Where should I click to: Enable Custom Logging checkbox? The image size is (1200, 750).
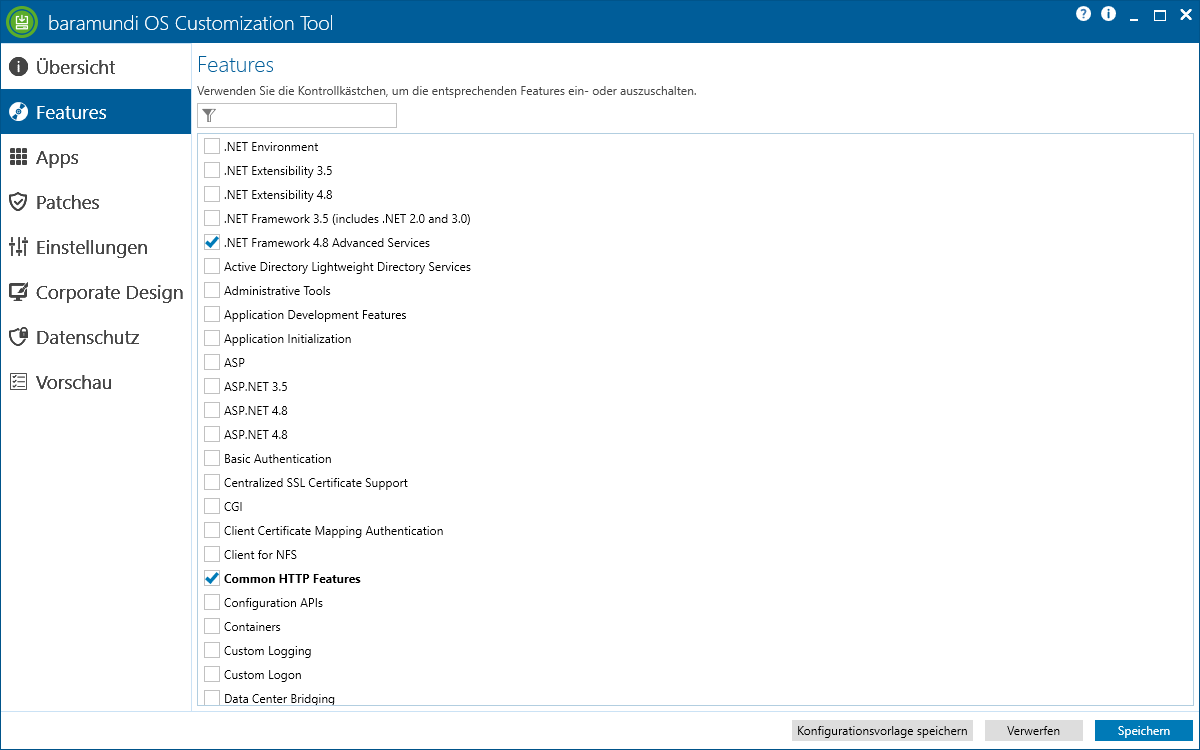pyautogui.click(x=212, y=650)
